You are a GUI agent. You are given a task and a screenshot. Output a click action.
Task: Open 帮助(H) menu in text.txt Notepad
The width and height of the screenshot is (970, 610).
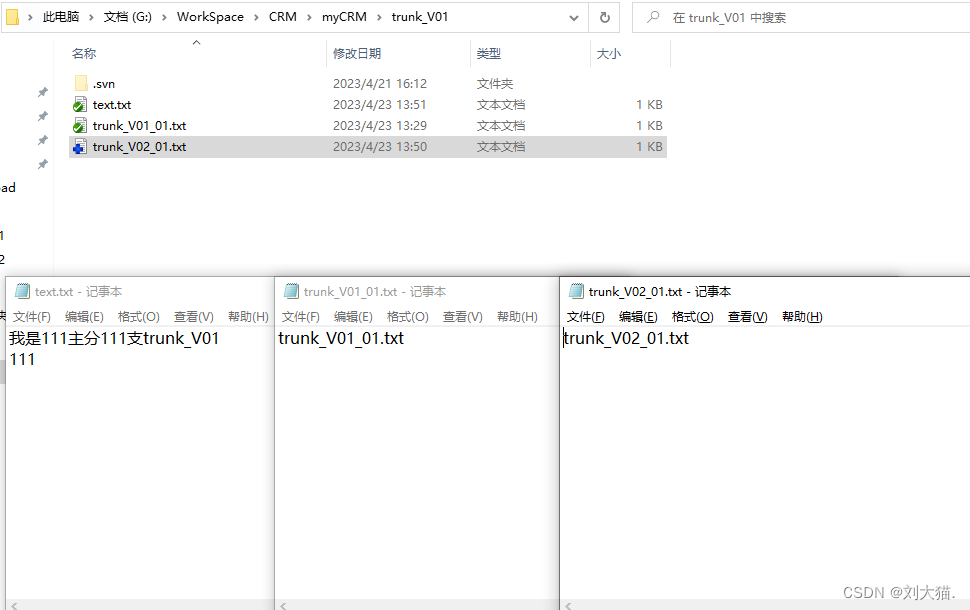[x=248, y=317]
